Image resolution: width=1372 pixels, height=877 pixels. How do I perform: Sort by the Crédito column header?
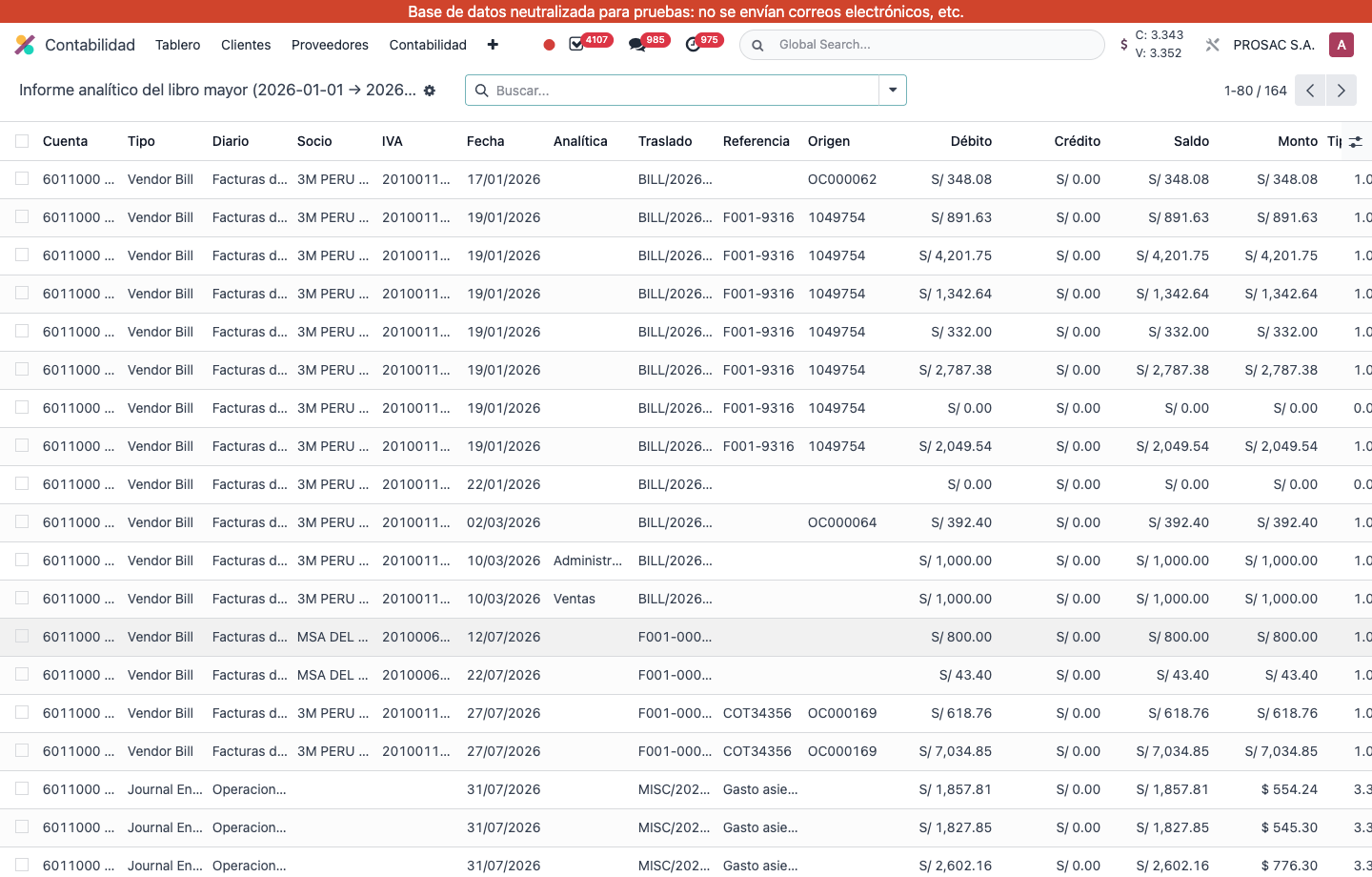coord(1078,141)
